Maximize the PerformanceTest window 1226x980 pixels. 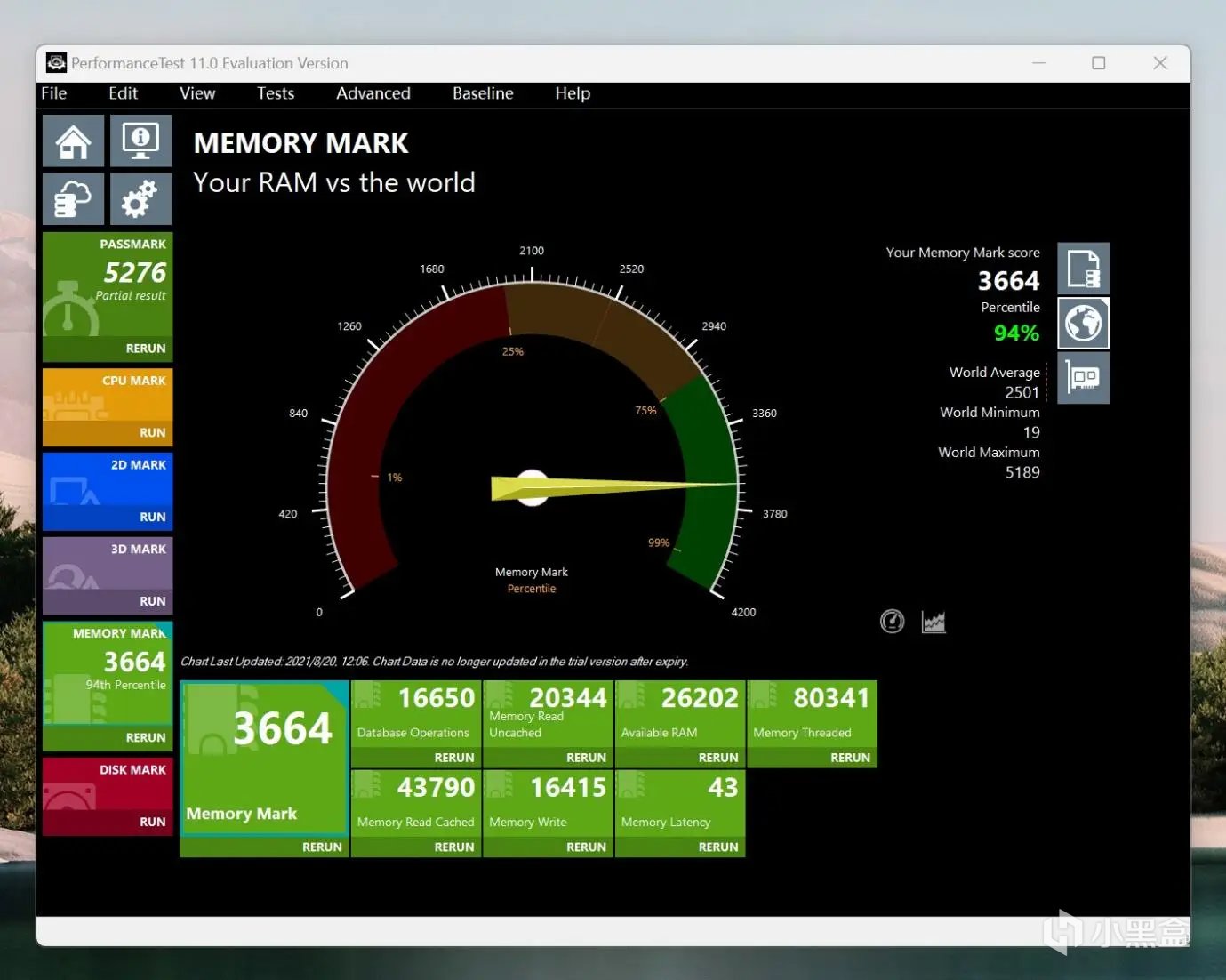point(1099,63)
